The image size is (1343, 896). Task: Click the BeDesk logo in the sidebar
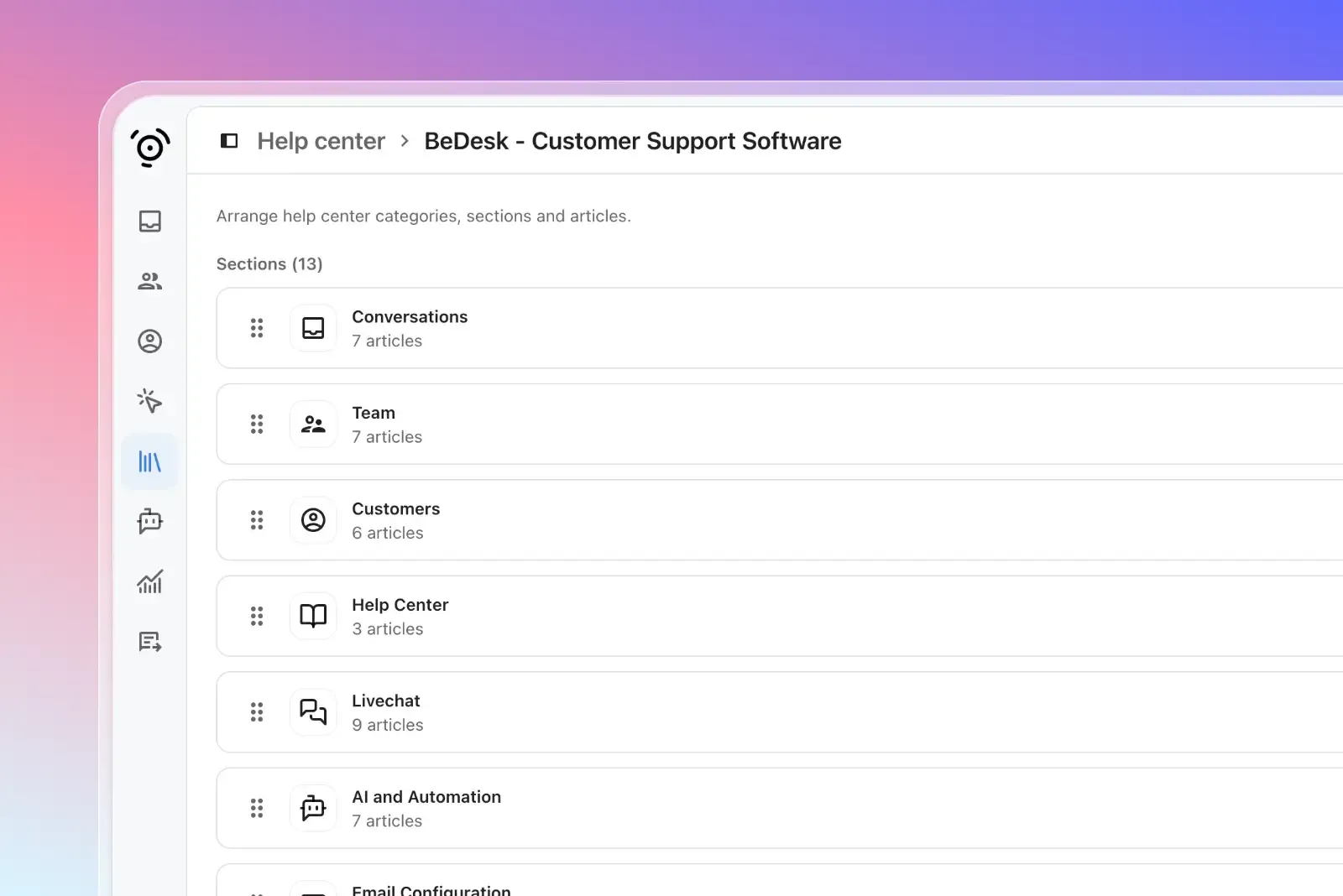[149, 148]
